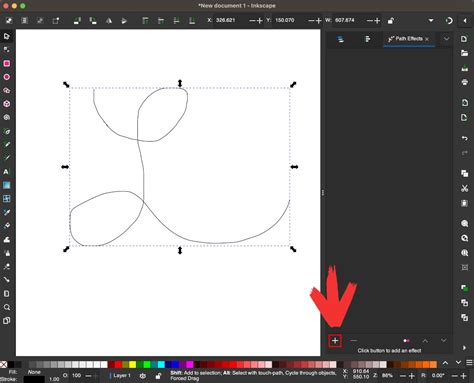This screenshot has width=474, height=383.
Task: Open the toolbar overflow dropdown arrow
Action: click(431, 21)
